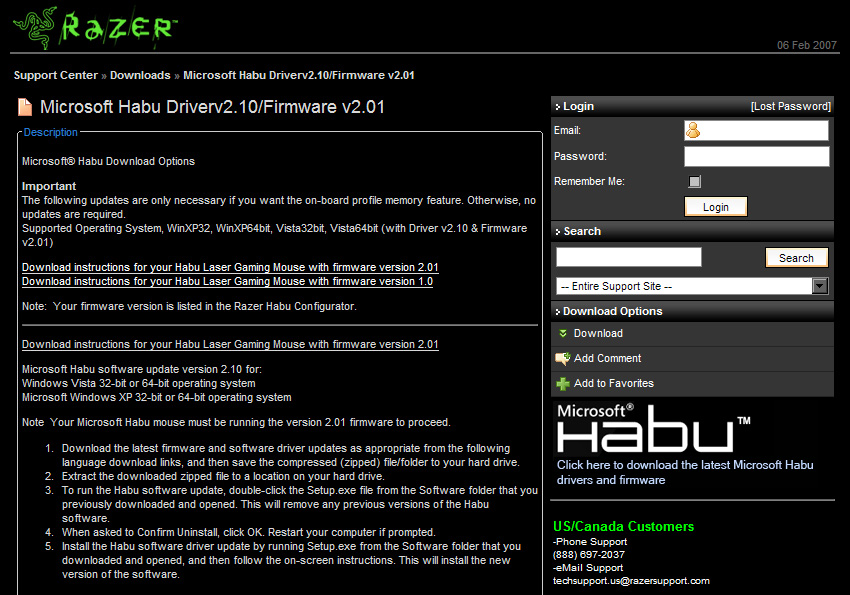Select the Add to Favorites option
The image size is (850, 595).
pos(692,384)
